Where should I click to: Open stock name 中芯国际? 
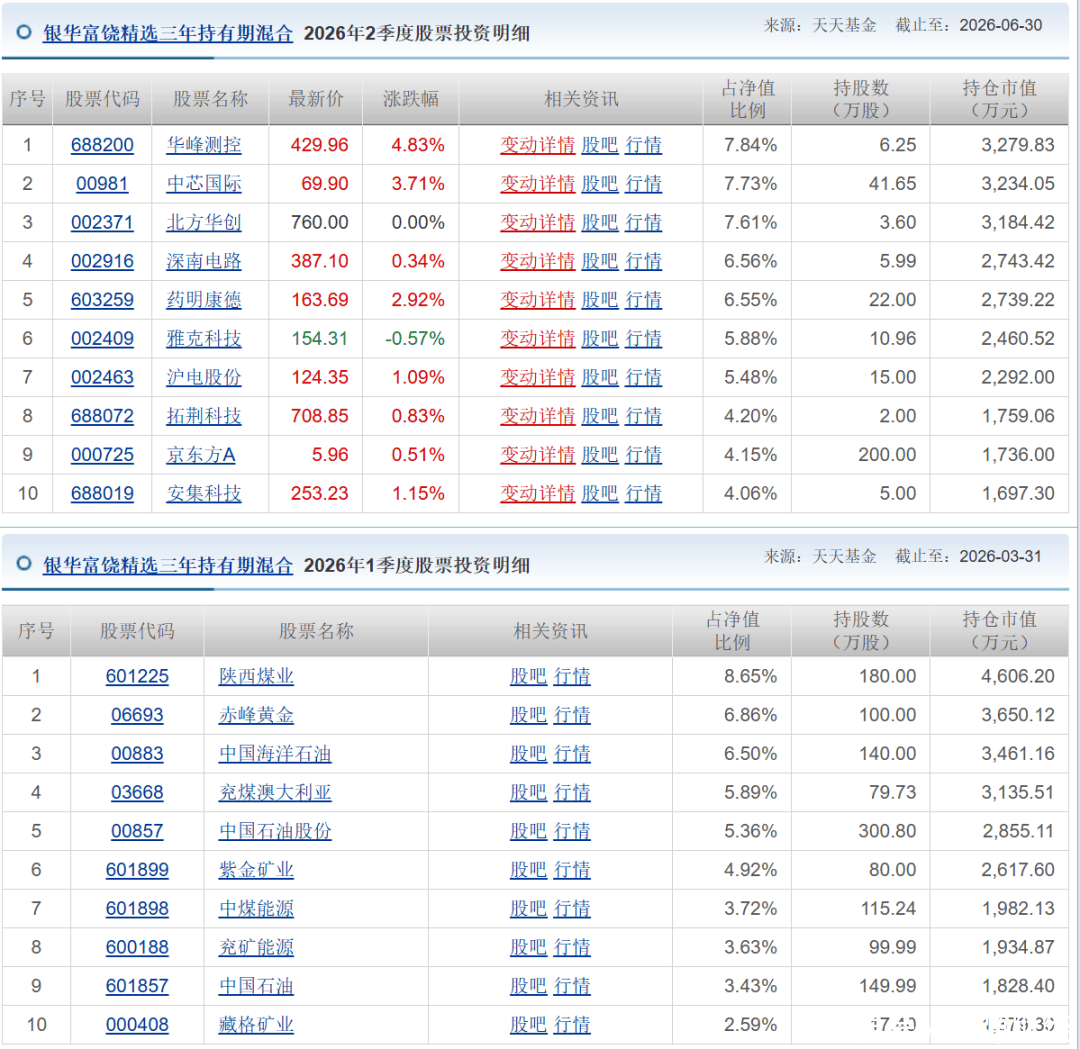204,184
